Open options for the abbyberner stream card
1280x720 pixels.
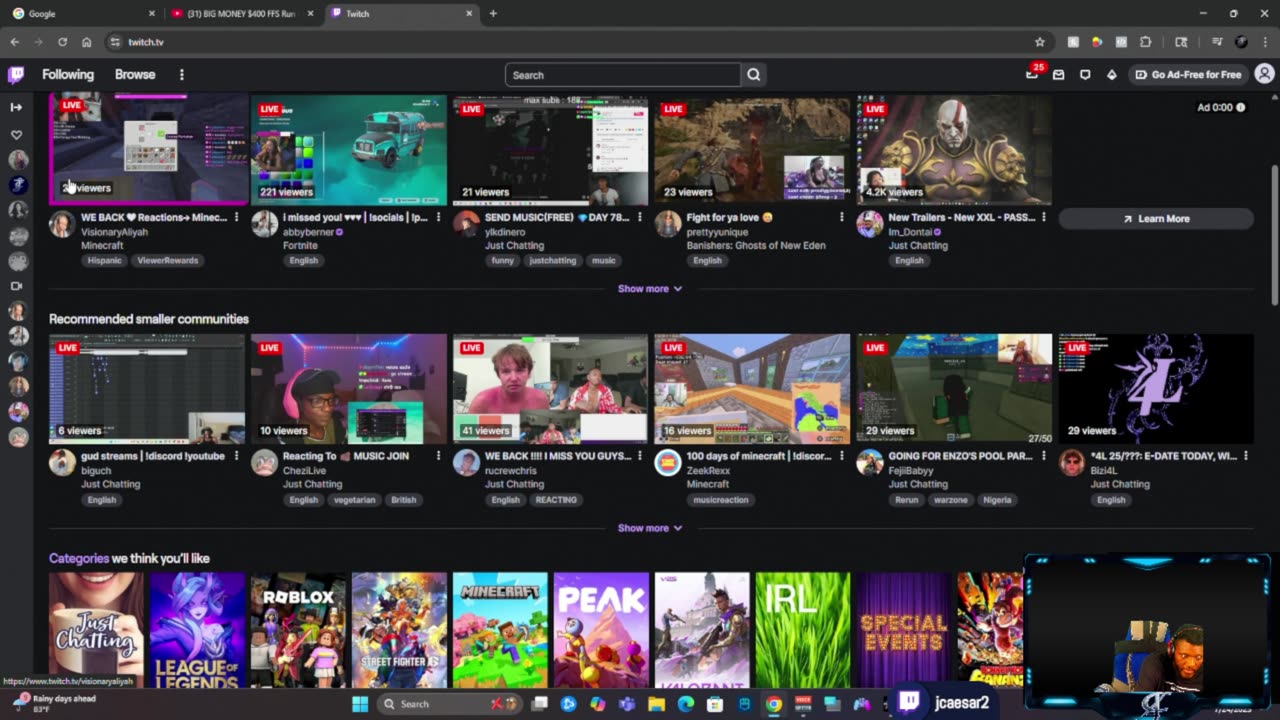tap(438, 217)
